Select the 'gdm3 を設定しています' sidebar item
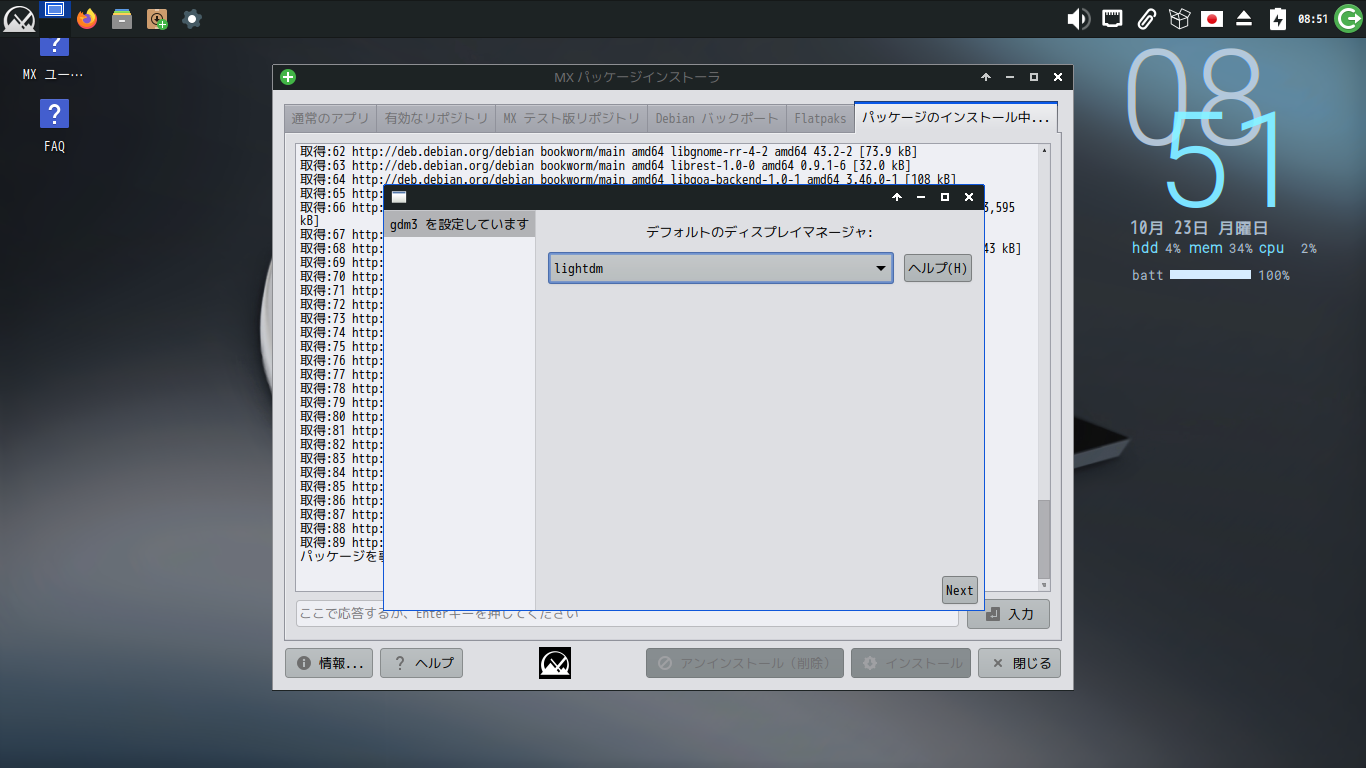This screenshot has width=1366, height=768. click(460, 224)
